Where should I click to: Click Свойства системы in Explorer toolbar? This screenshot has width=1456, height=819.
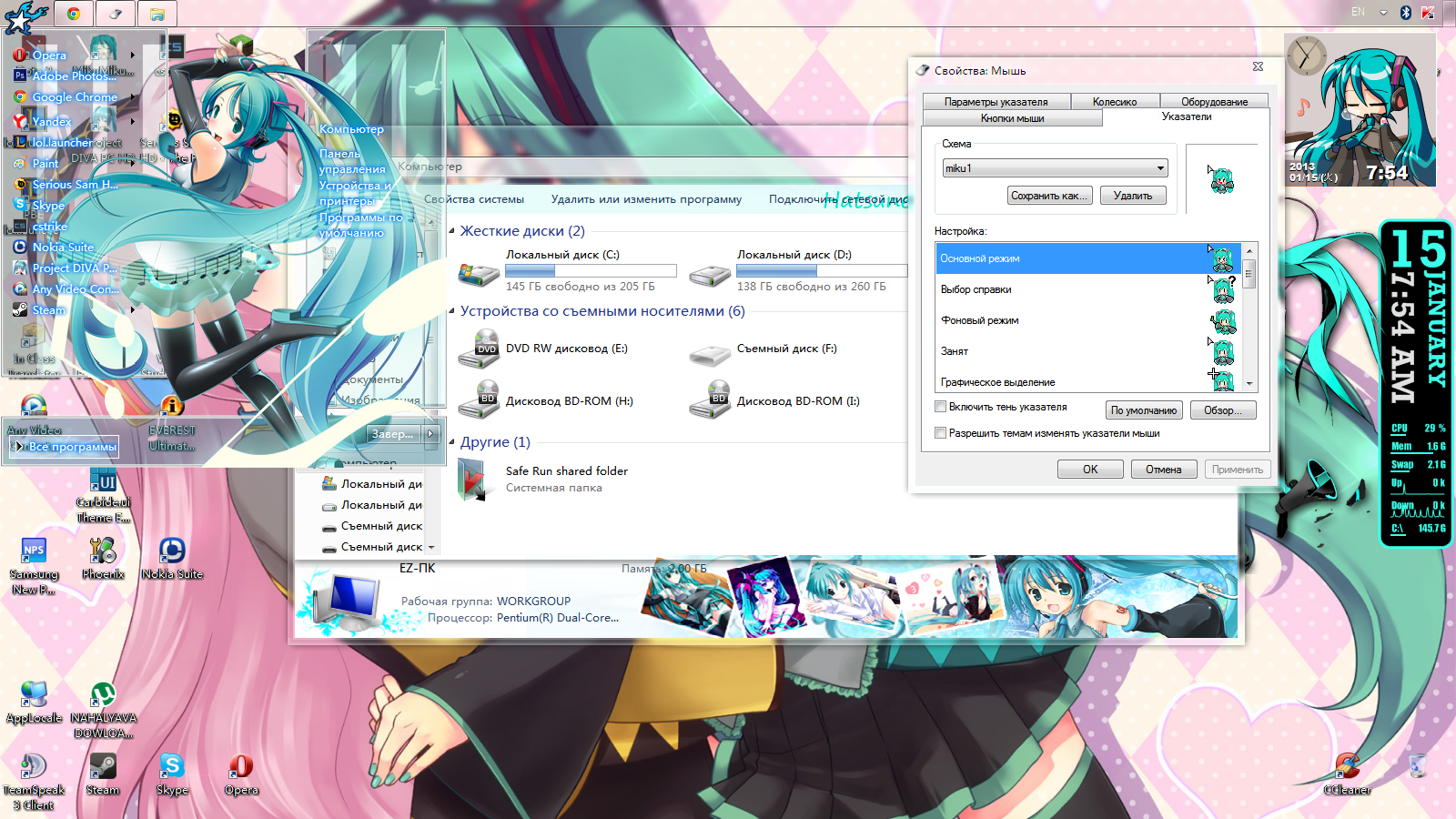click(x=474, y=199)
